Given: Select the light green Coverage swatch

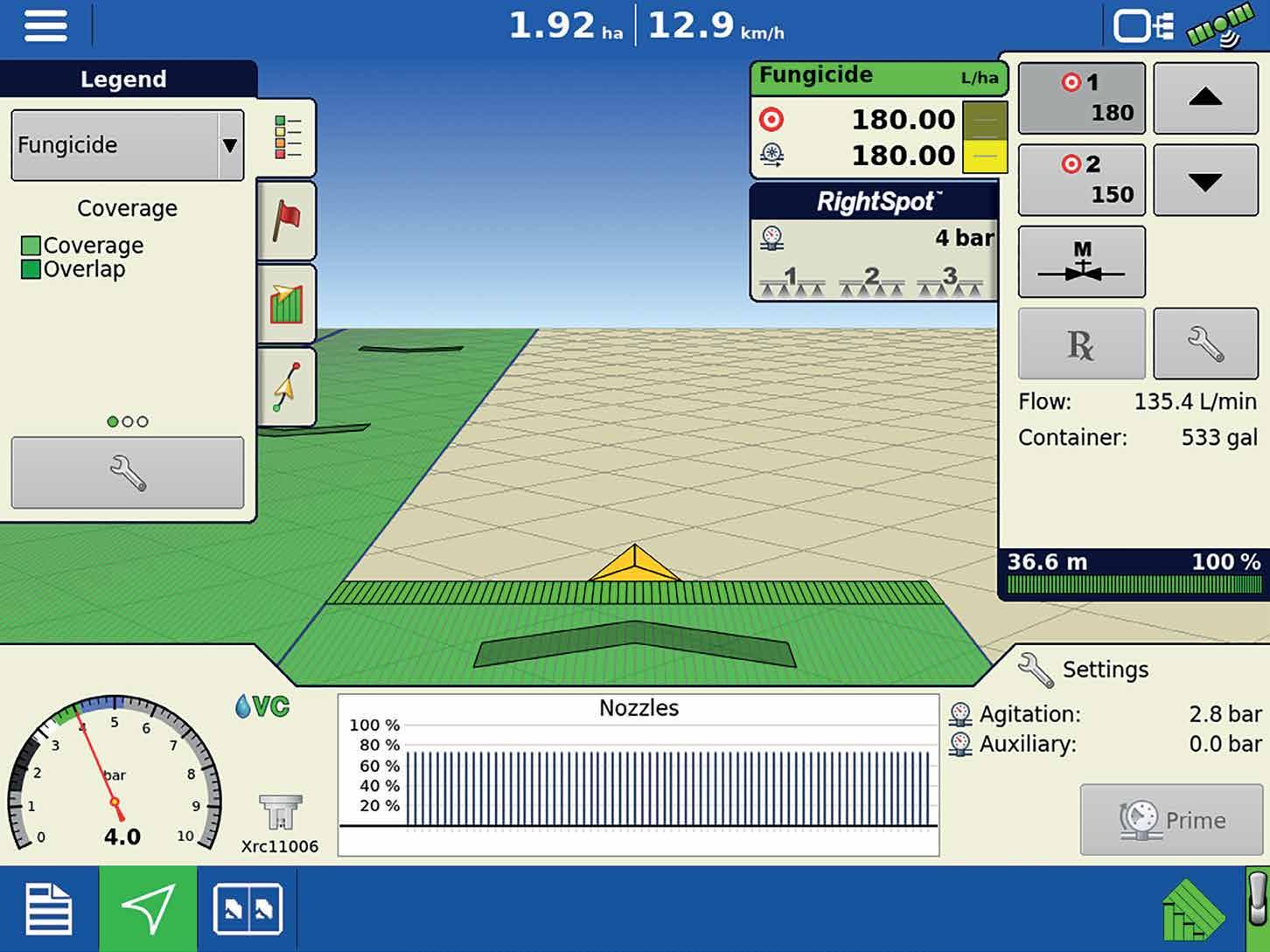Looking at the screenshot, I should pos(31,246).
